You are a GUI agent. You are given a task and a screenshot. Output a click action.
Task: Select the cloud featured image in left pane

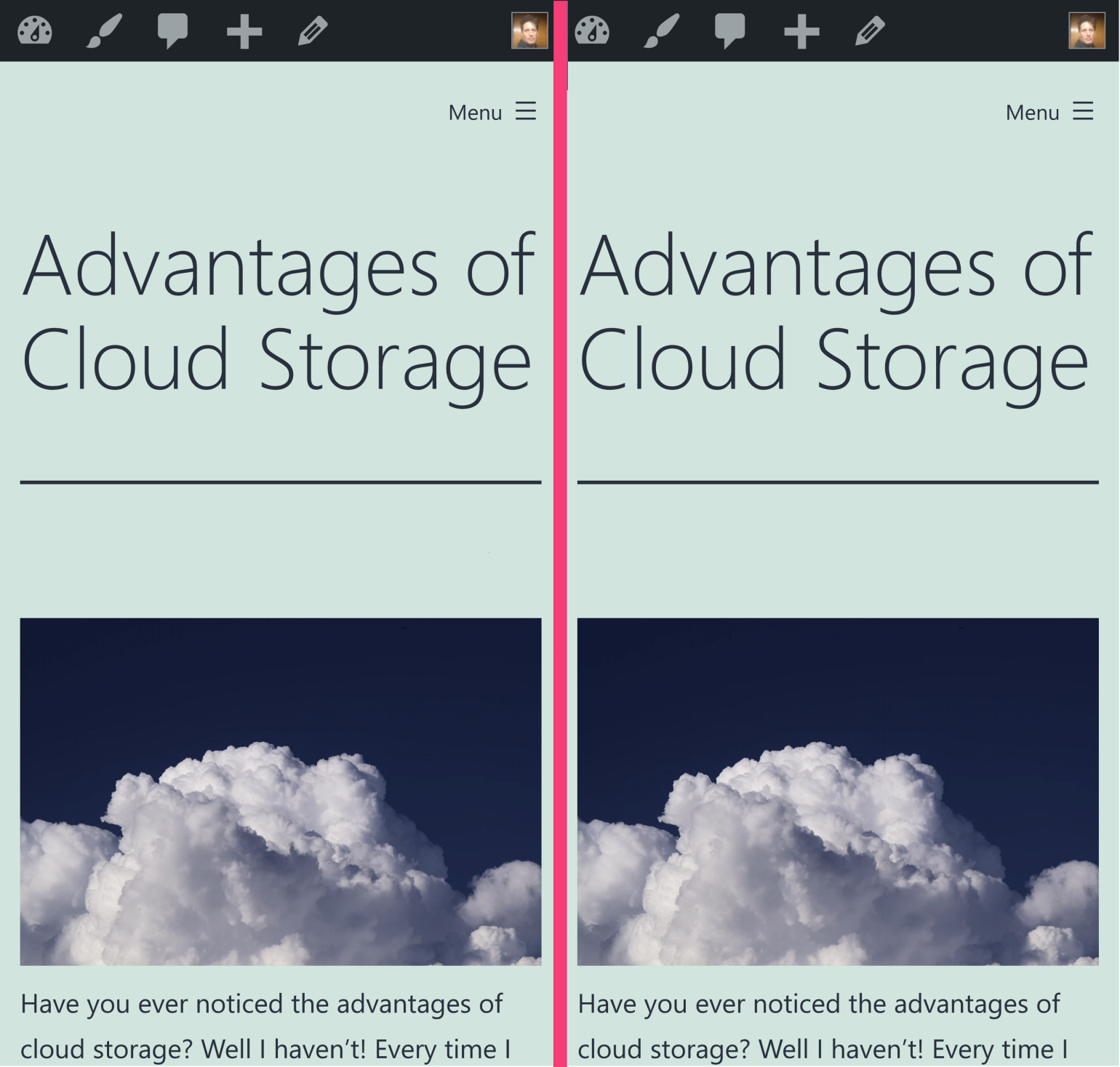pyautogui.click(x=281, y=791)
